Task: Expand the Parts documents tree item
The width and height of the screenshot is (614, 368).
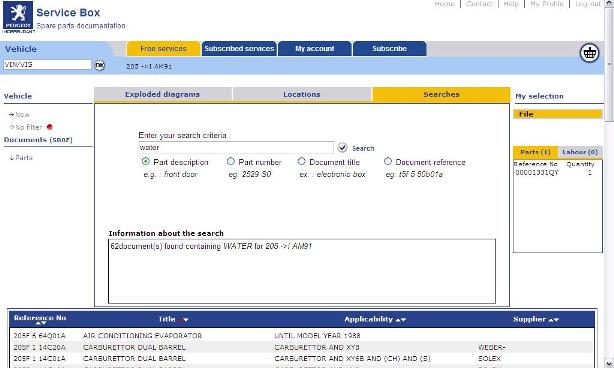Action: pyautogui.click(x=21, y=157)
